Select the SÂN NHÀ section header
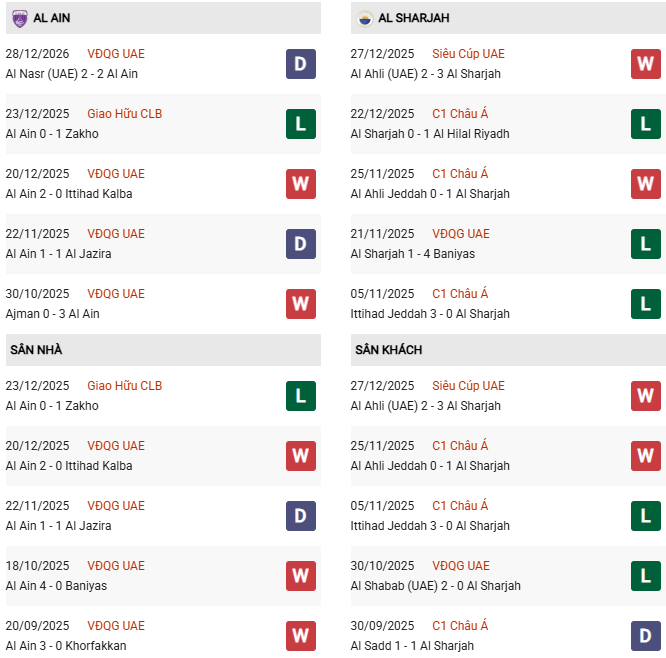666x658 pixels. click(37, 350)
